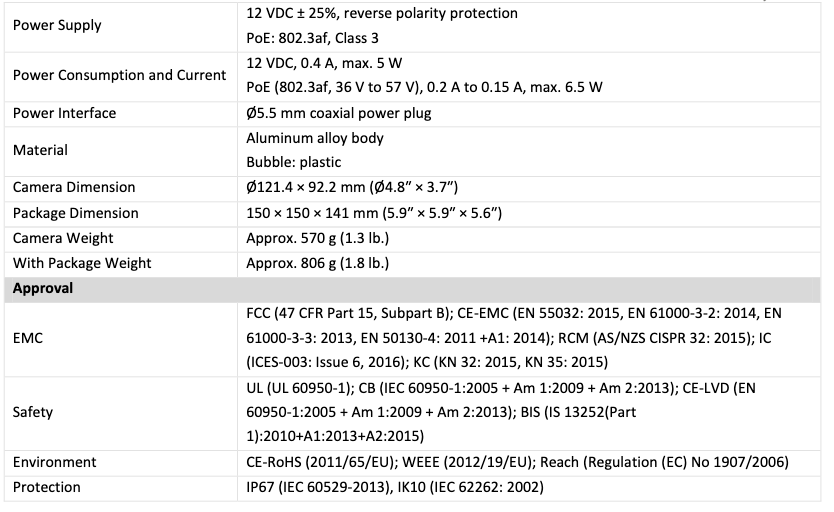Click the Power Interface row label
This screenshot has width=834, height=512.
tap(64, 113)
